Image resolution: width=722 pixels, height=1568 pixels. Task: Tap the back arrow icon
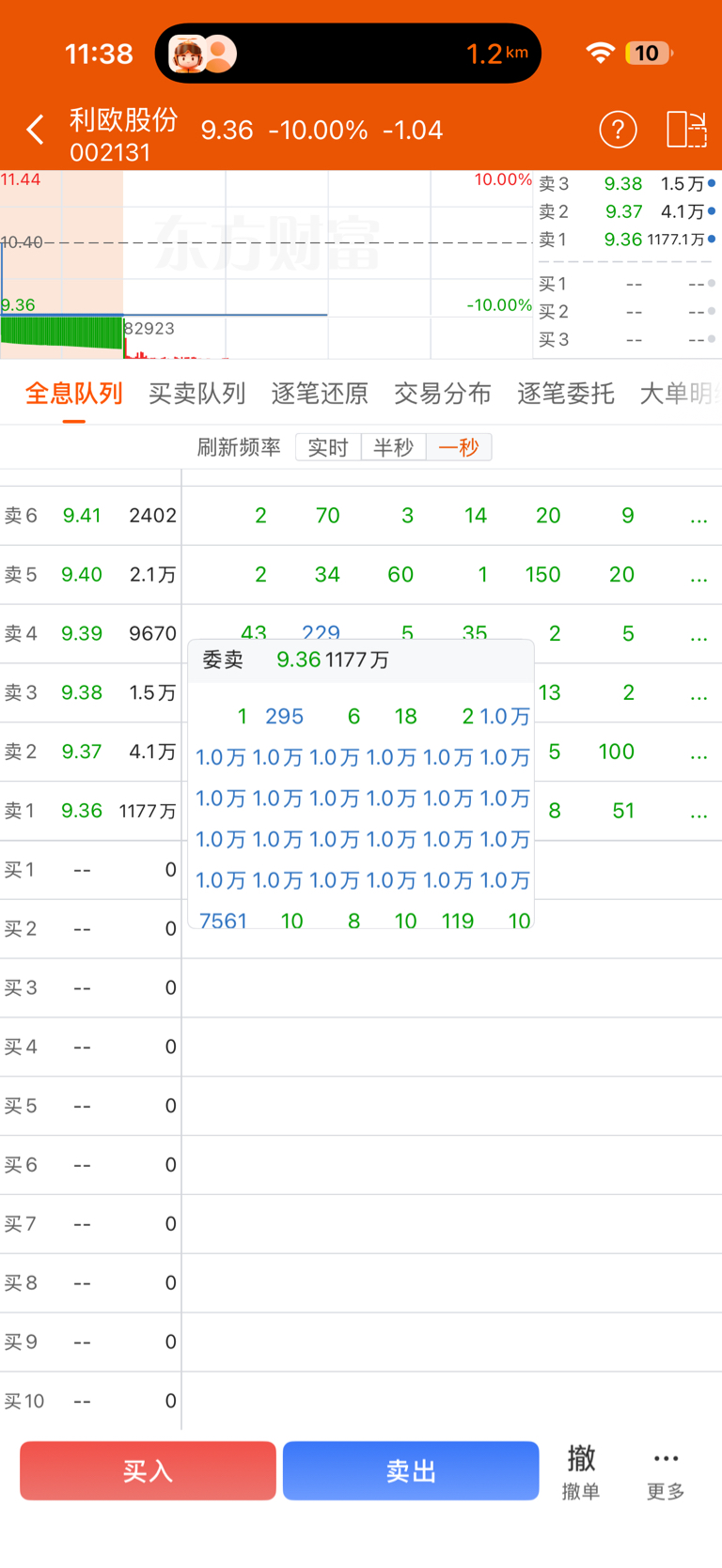(x=36, y=130)
